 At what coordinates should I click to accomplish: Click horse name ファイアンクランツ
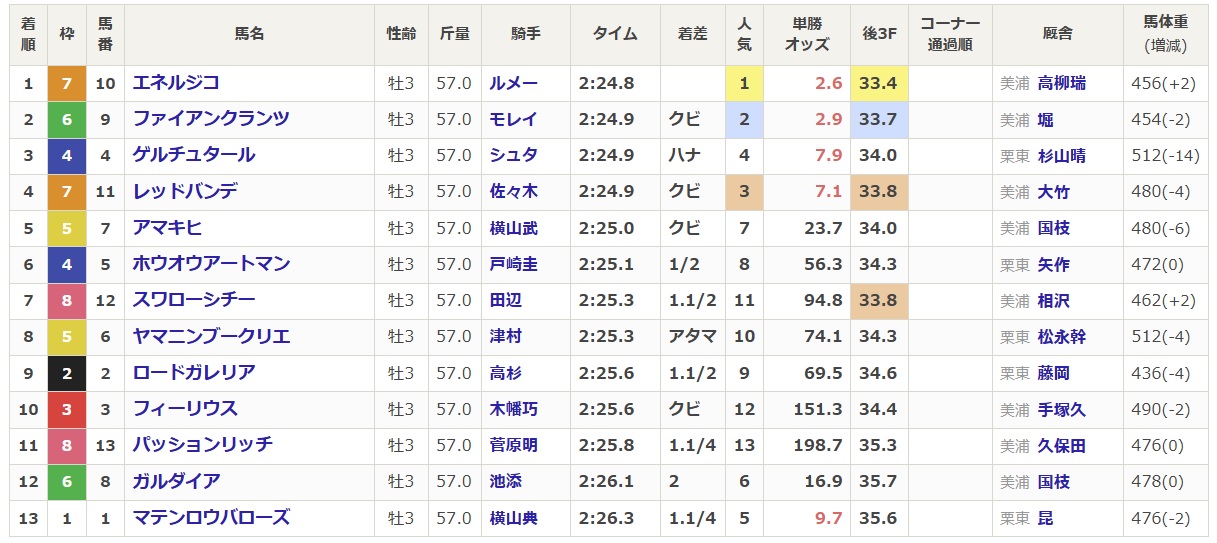(x=211, y=119)
